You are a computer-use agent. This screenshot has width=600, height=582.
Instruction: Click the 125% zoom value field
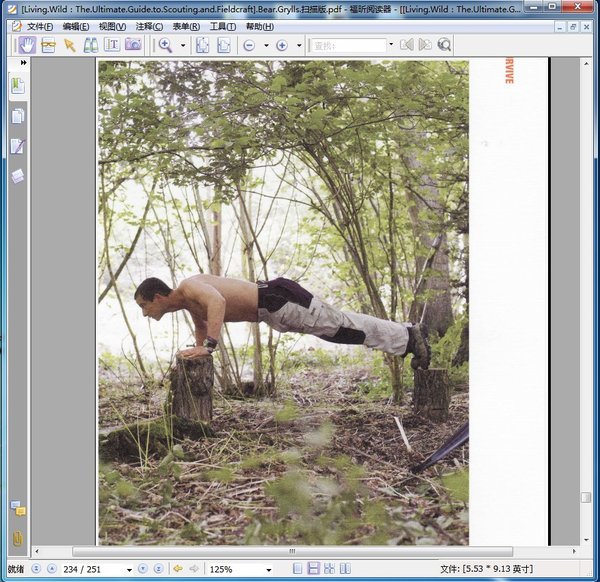pyautogui.click(x=236, y=569)
